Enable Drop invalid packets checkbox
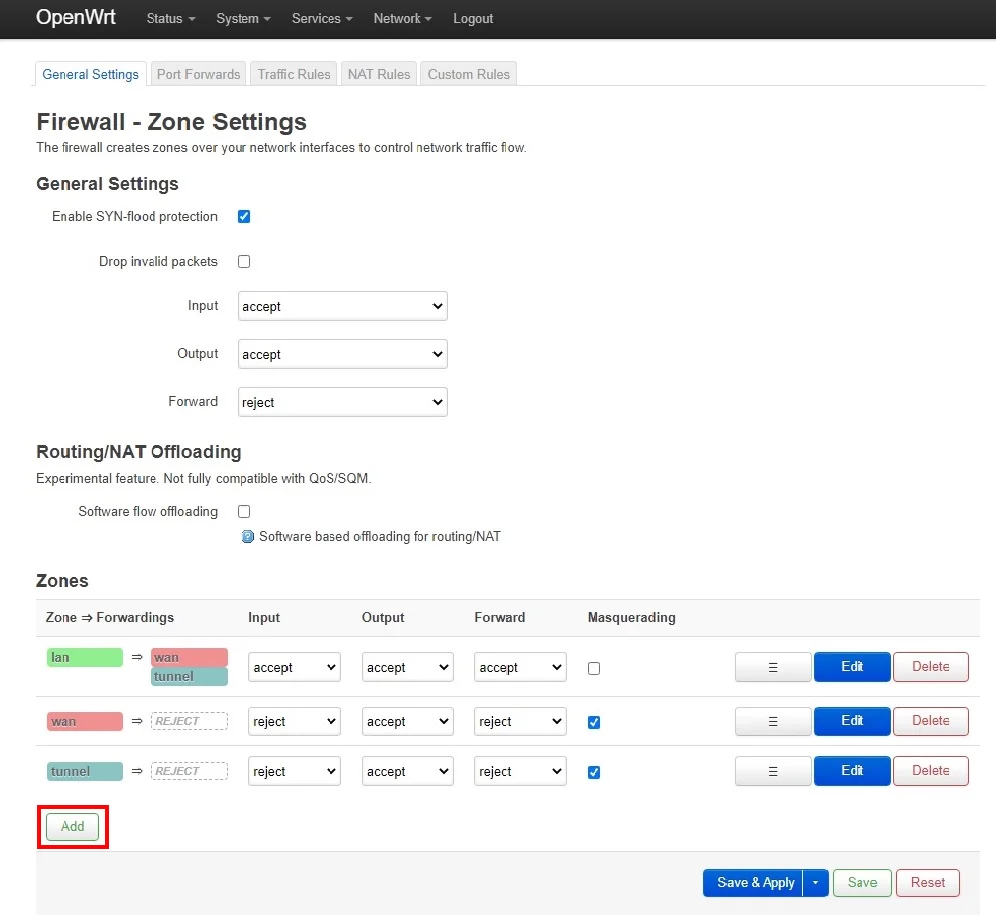 click(x=244, y=262)
